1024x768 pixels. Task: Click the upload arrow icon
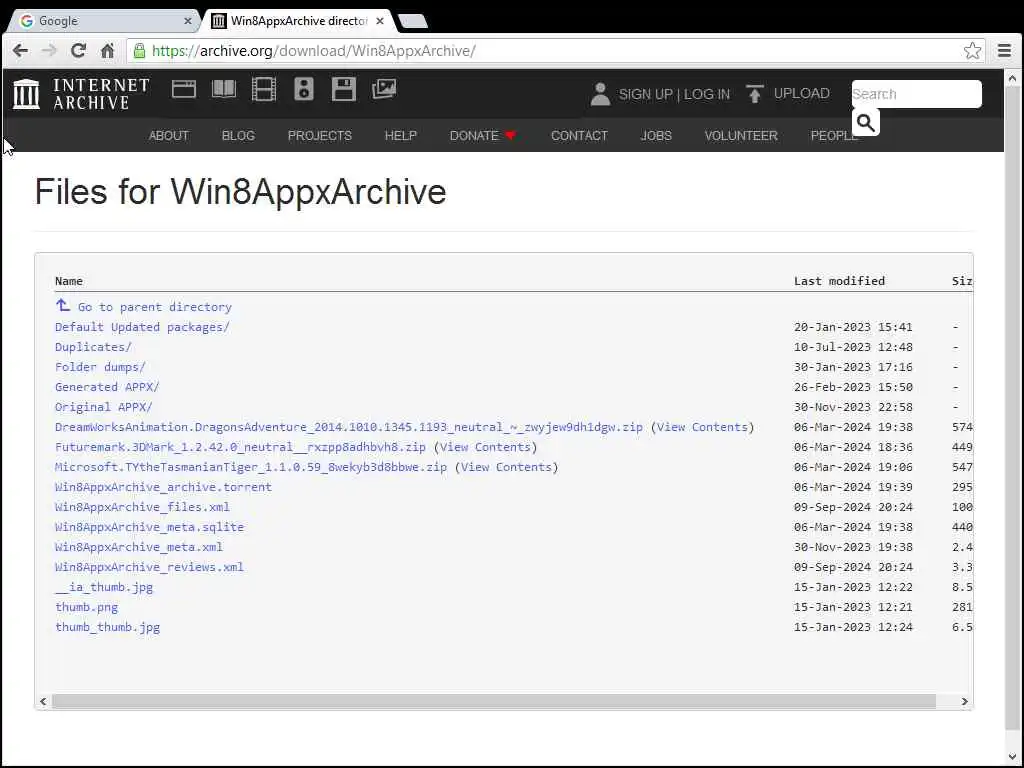coord(755,94)
